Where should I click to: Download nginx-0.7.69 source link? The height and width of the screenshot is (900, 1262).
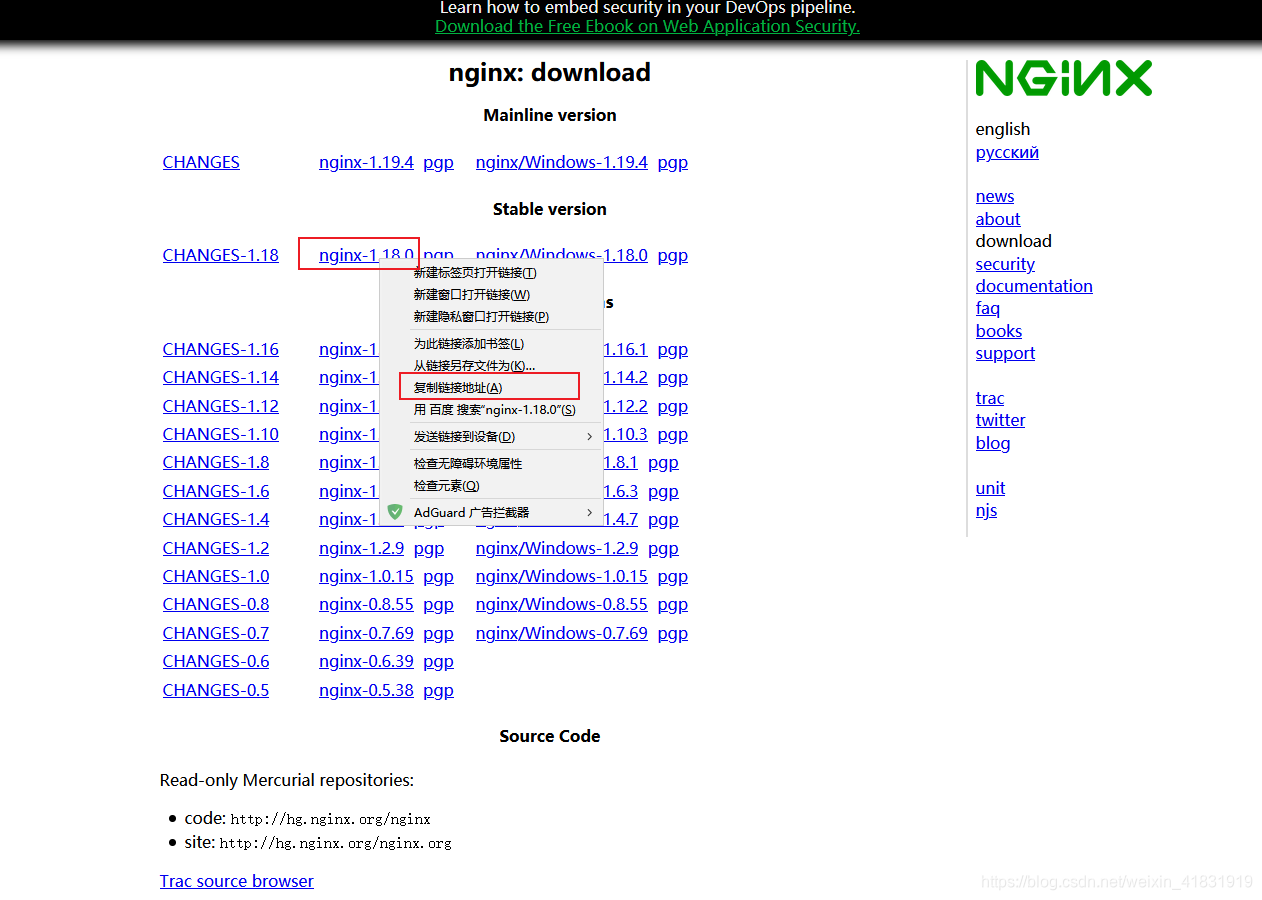(x=366, y=633)
